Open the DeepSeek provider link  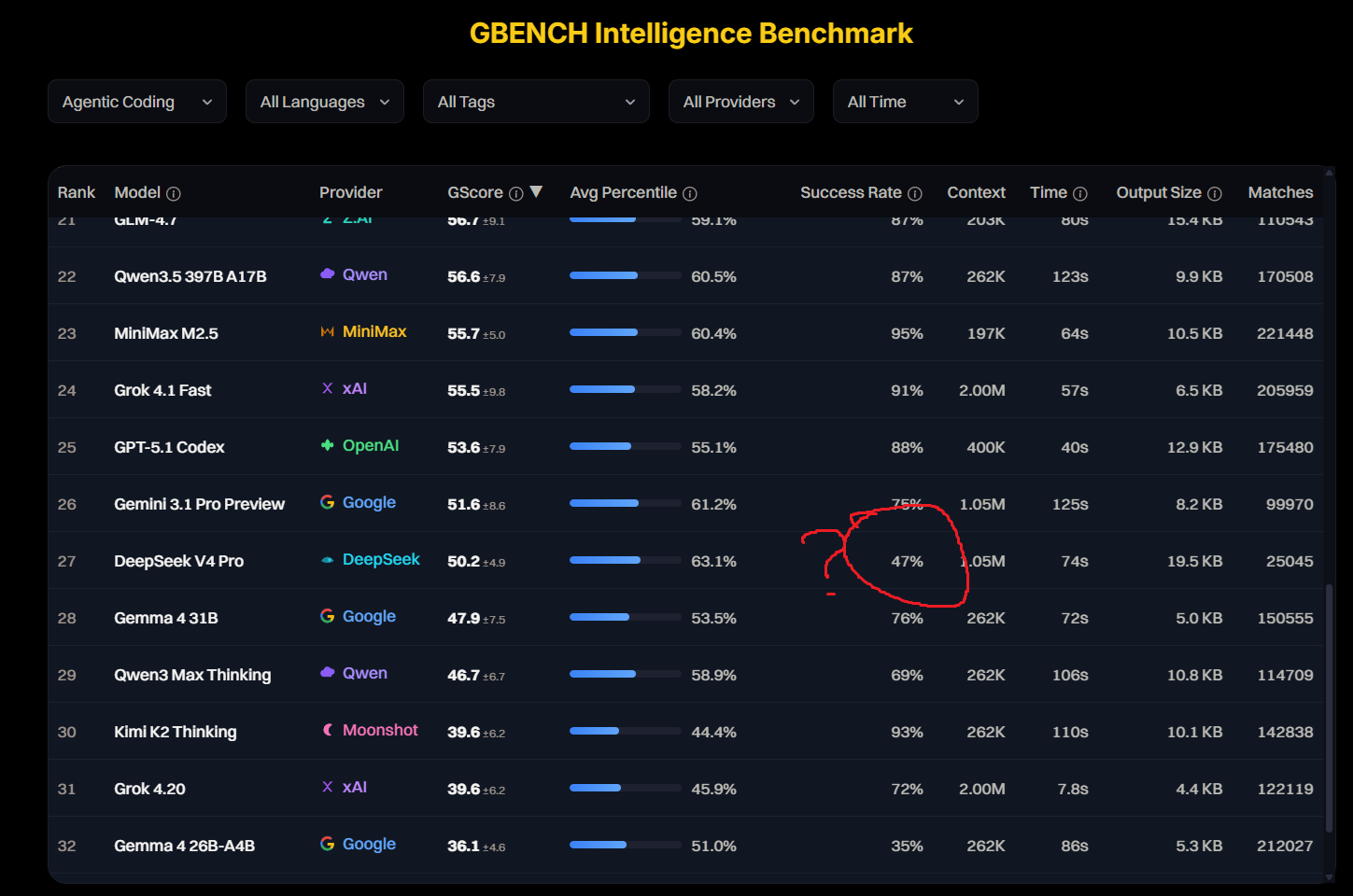(x=381, y=559)
